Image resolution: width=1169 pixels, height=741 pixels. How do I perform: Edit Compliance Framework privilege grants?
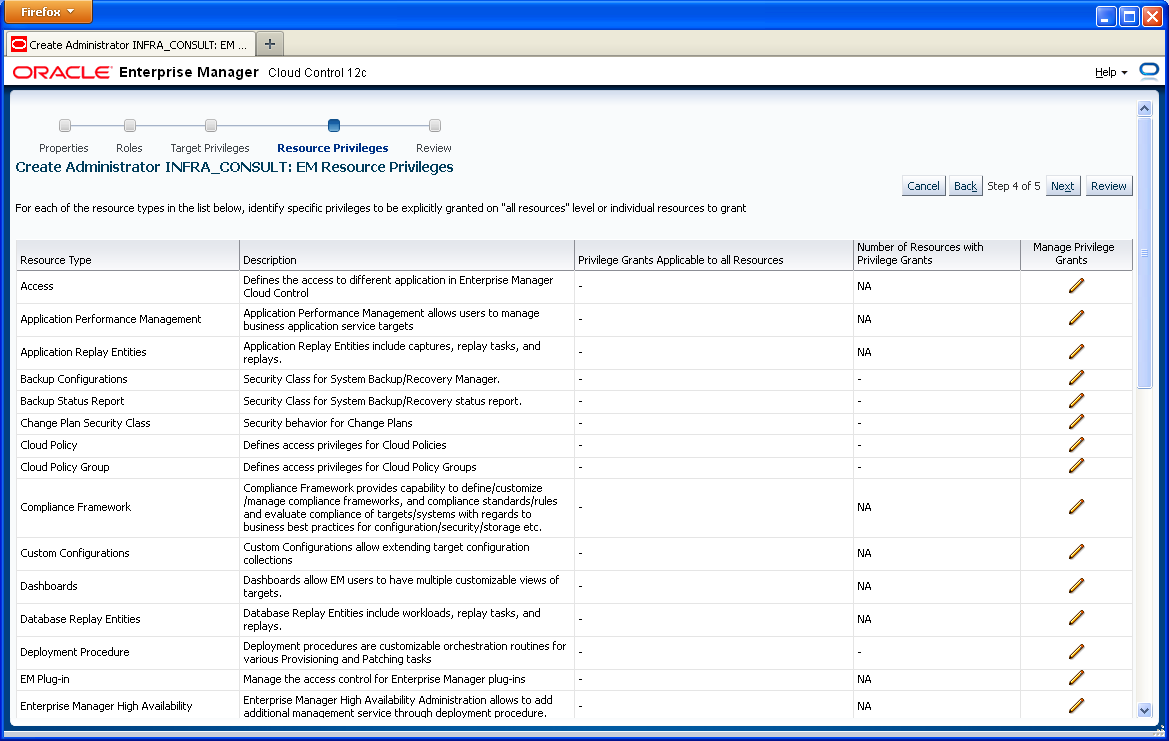click(1076, 507)
